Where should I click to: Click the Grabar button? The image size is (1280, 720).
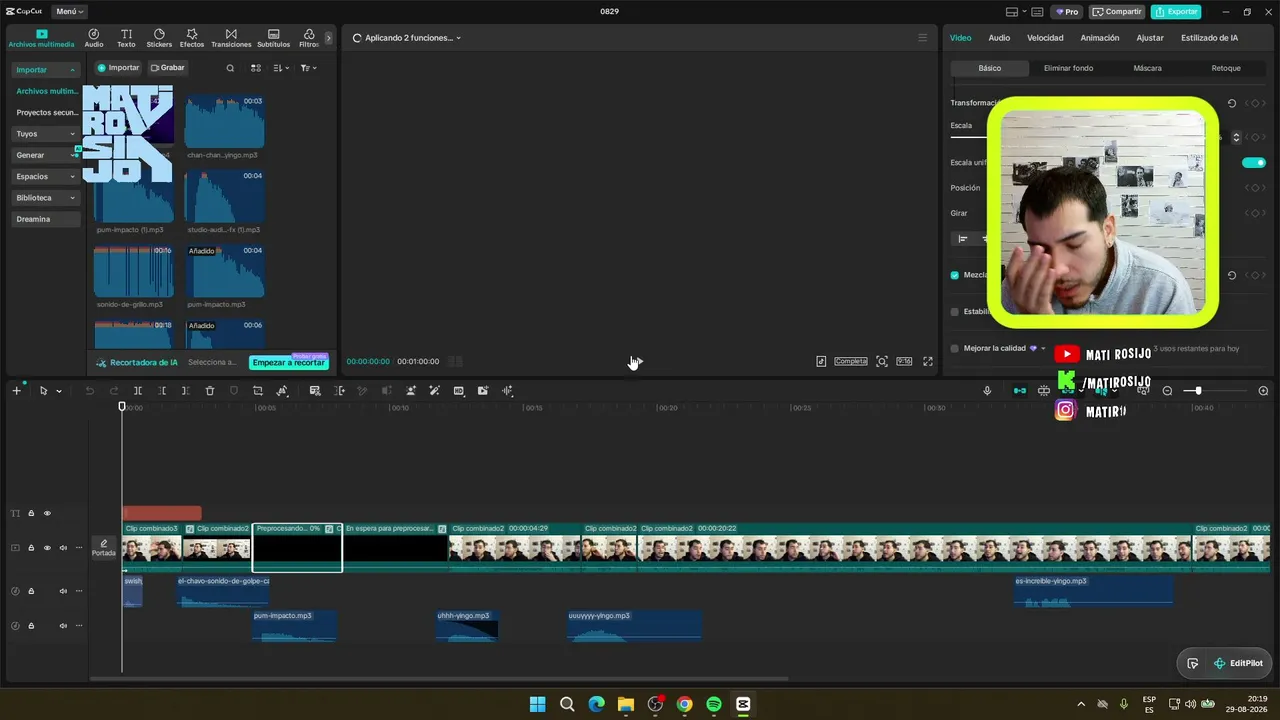point(168,68)
